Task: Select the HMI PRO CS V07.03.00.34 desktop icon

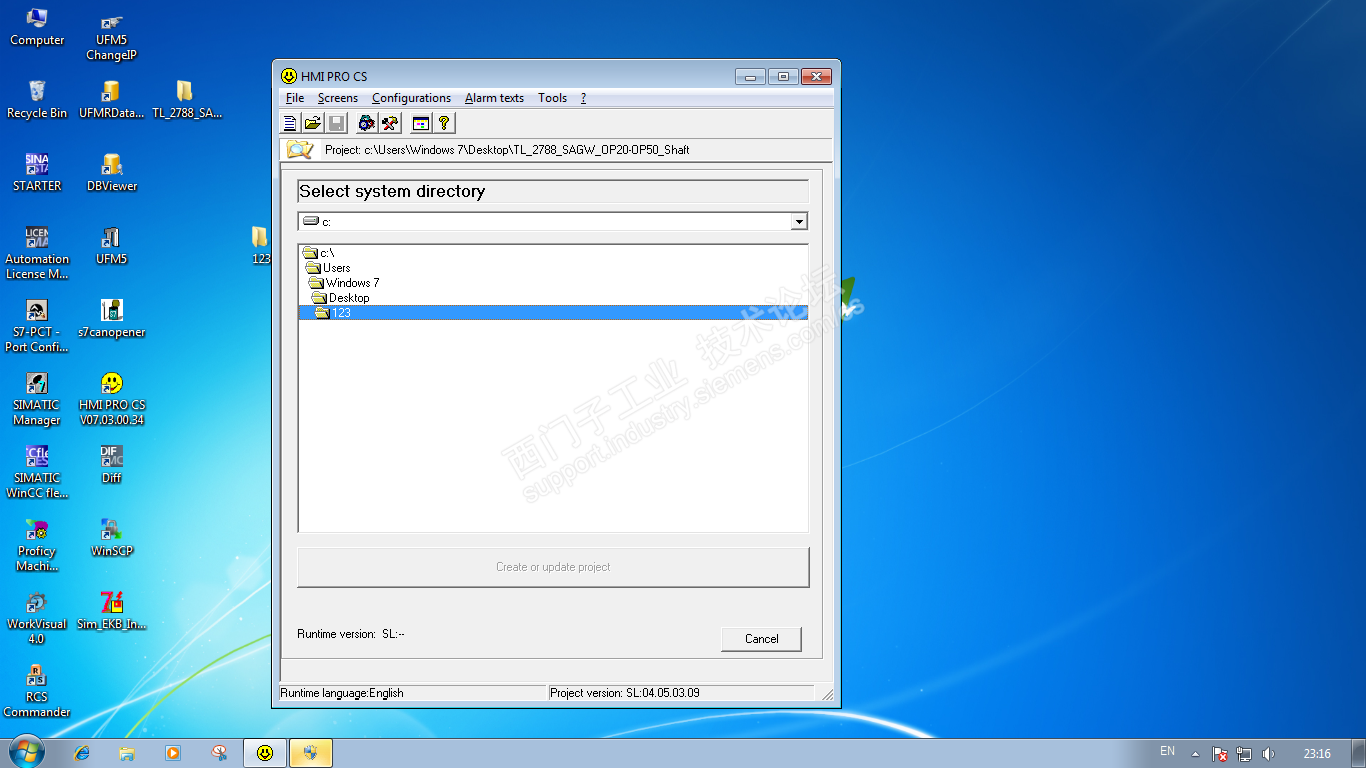Action: pyautogui.click(x=111, y=399)
